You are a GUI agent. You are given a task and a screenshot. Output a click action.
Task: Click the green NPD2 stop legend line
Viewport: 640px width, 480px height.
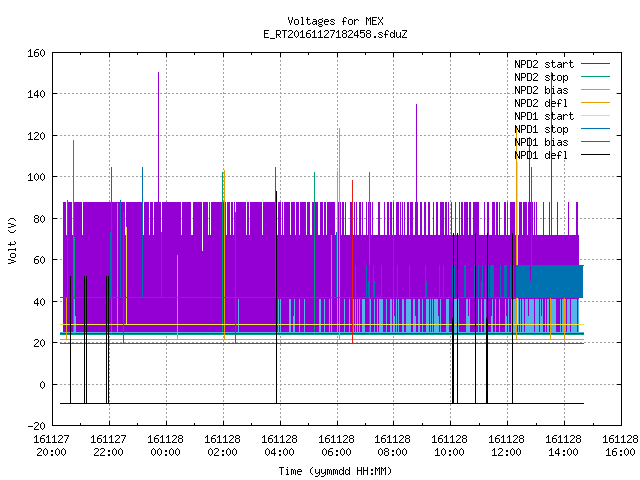tap(595, 76)
